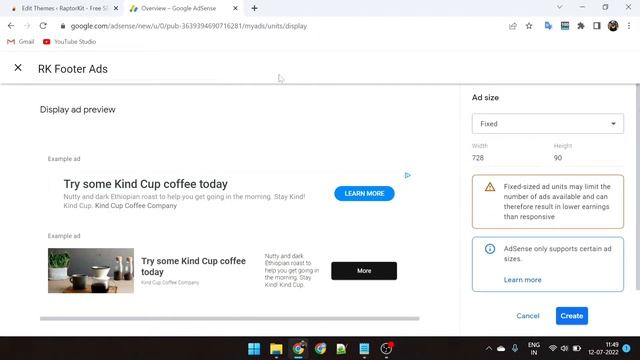The image size is (640, 360).
Task: Bookmark this page with star icon
Action: pyautogui.click(x=529, y=26)
